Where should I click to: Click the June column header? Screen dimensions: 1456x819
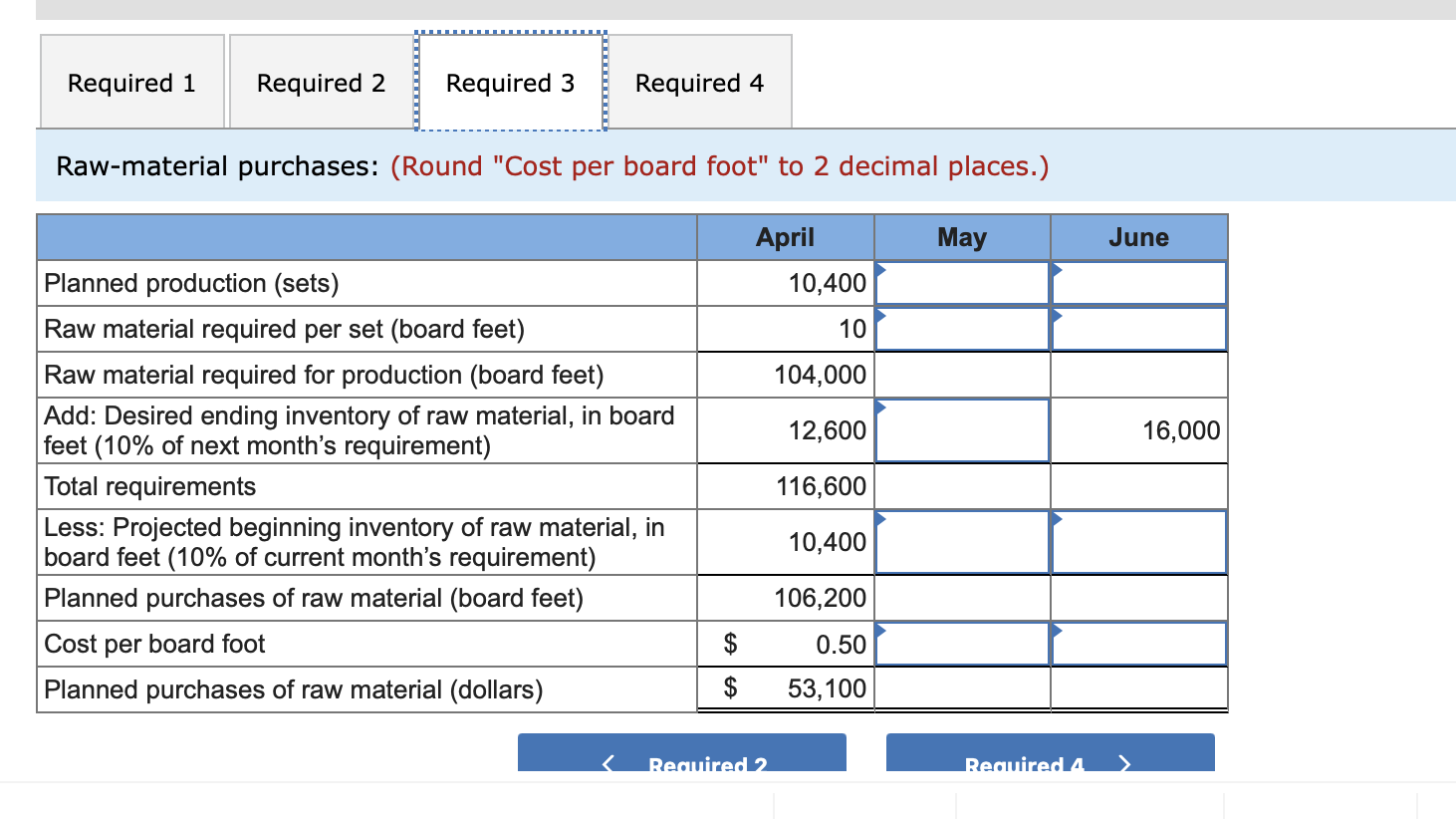1139,237
